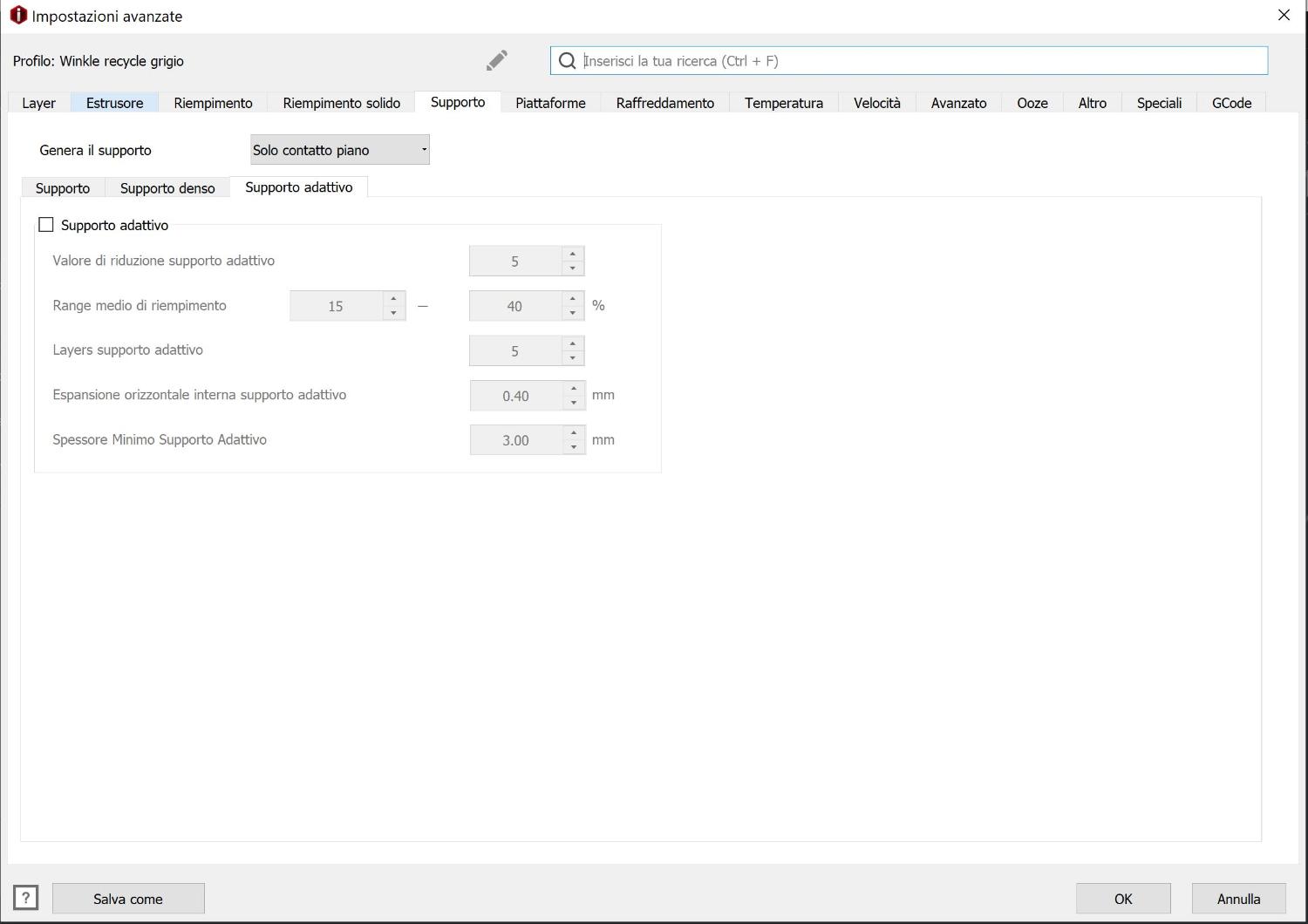Decrease Espansione orizzontale interna value
1308x924 pixels.
click(x=573, y=403)
